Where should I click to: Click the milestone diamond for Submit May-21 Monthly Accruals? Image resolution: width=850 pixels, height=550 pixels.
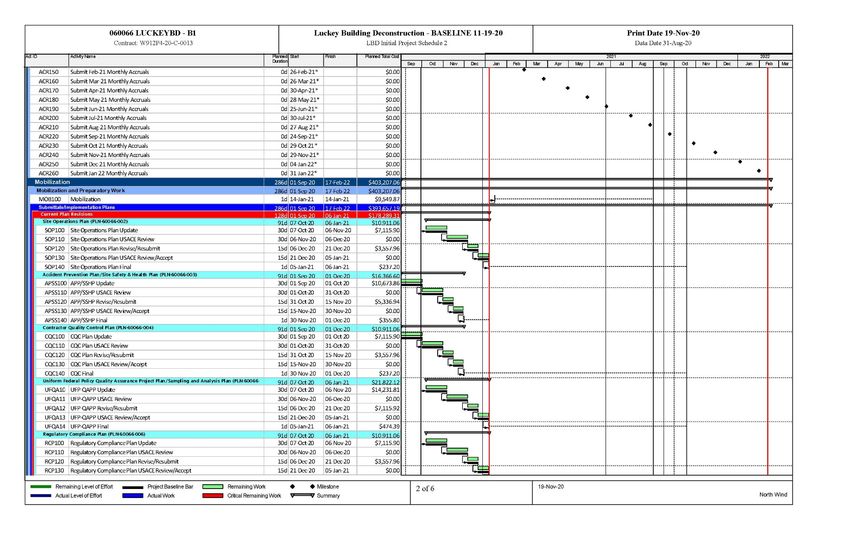[587, 98]
